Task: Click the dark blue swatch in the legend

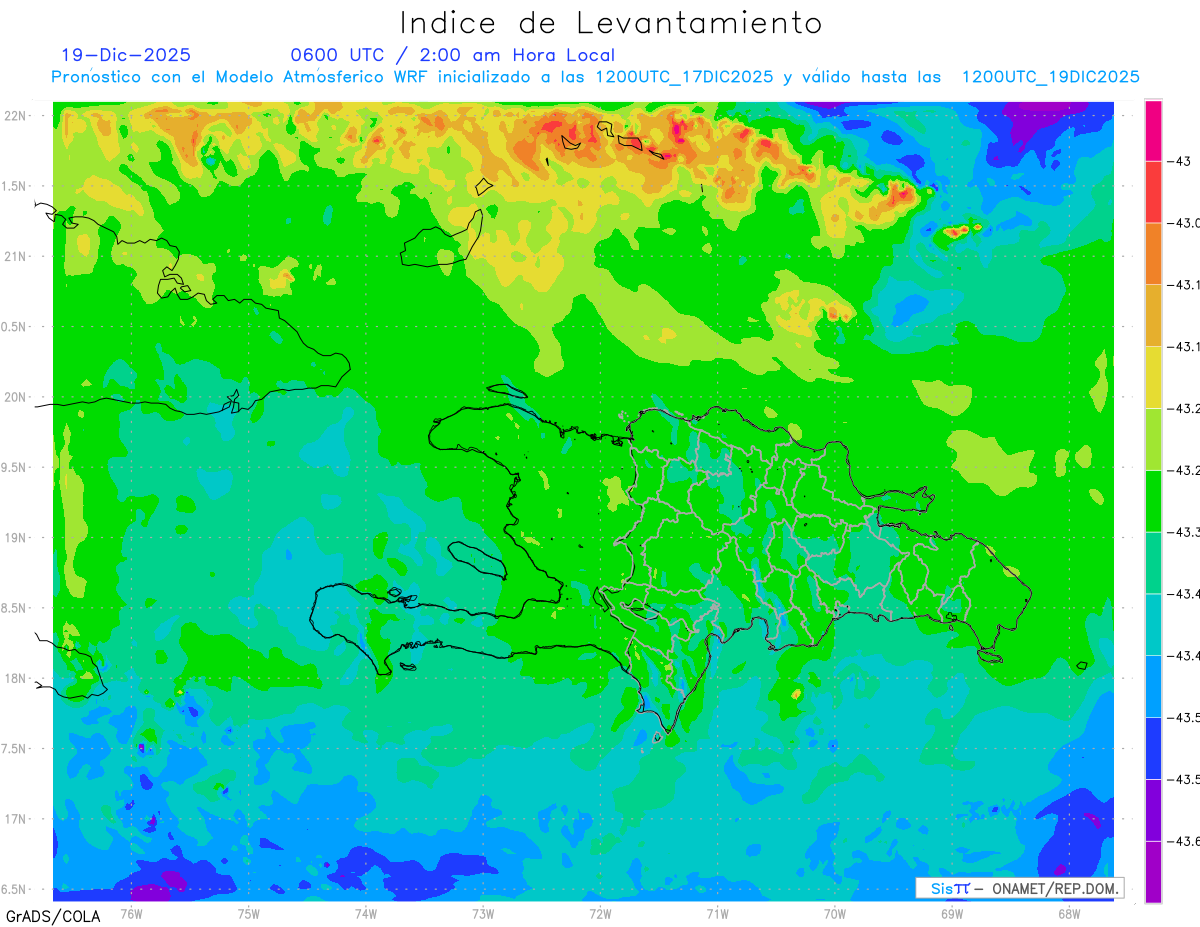Action: [1153, 748]
